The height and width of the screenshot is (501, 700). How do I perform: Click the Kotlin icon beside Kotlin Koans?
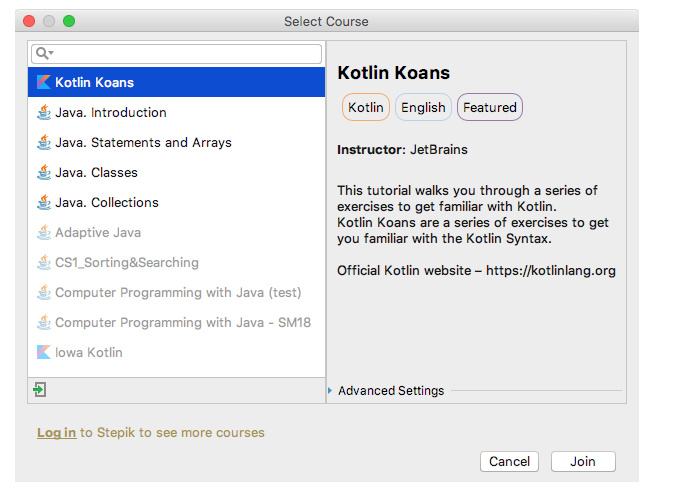pyautogui.click(x=43, y=82)
